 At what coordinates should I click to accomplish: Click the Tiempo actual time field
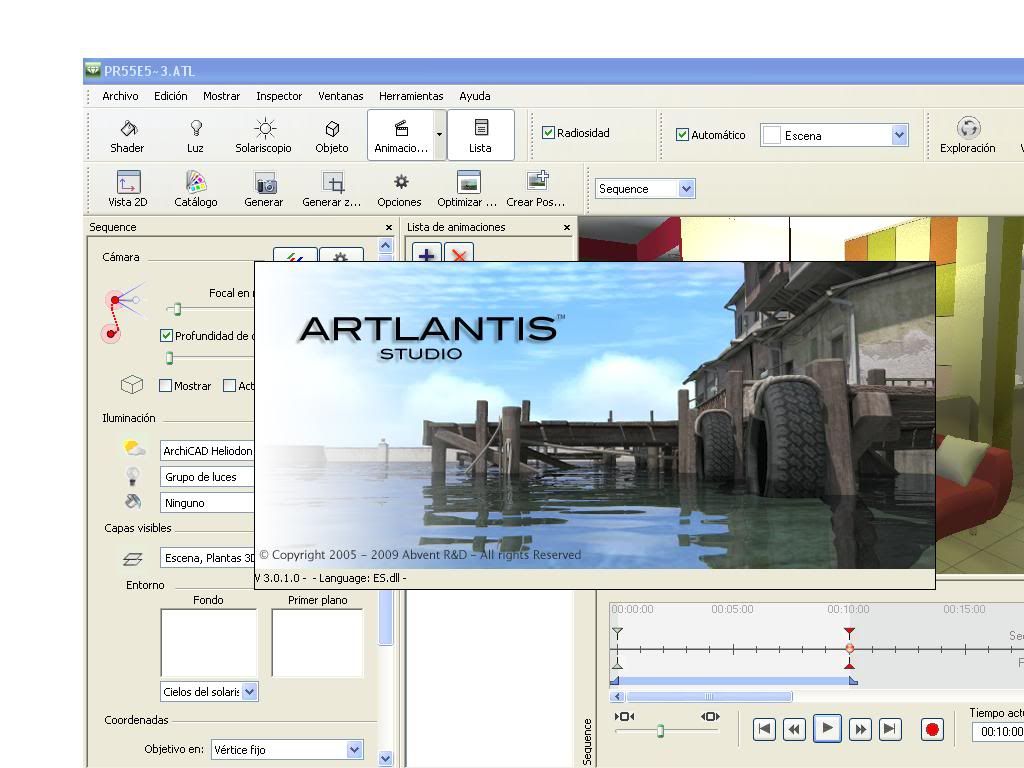coord(997,732)
